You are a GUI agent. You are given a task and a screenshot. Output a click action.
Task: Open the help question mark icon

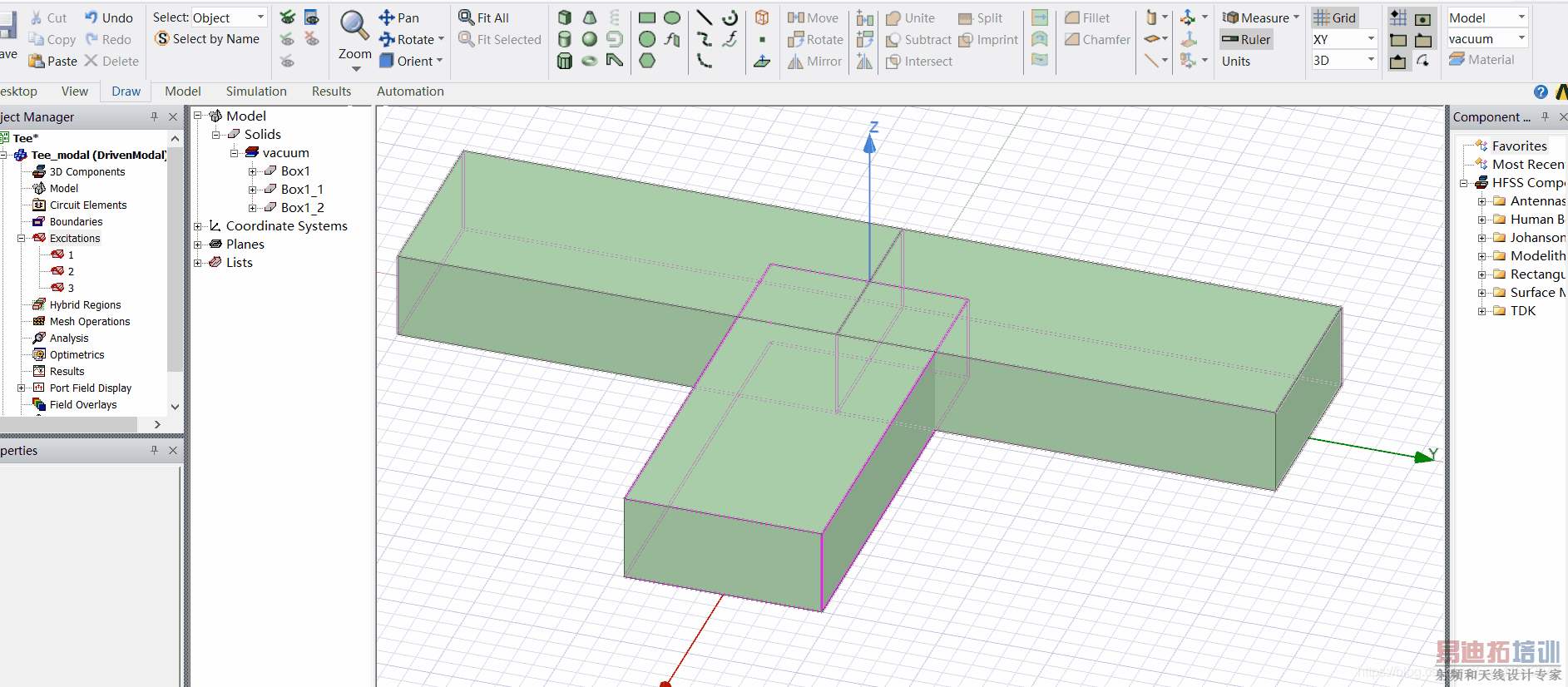[x=1541, y=91]
